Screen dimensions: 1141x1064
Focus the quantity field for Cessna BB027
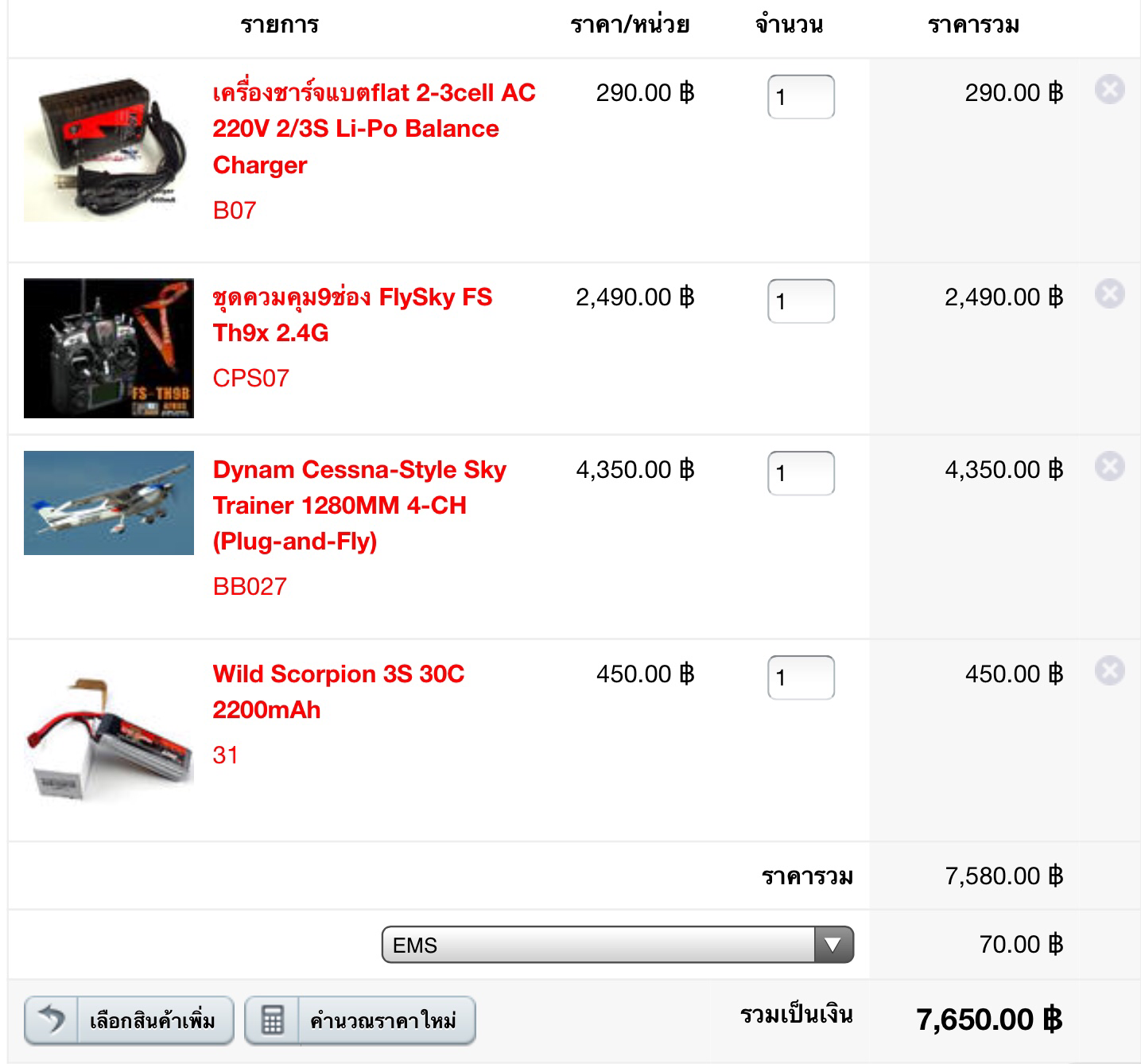(801, 473)
